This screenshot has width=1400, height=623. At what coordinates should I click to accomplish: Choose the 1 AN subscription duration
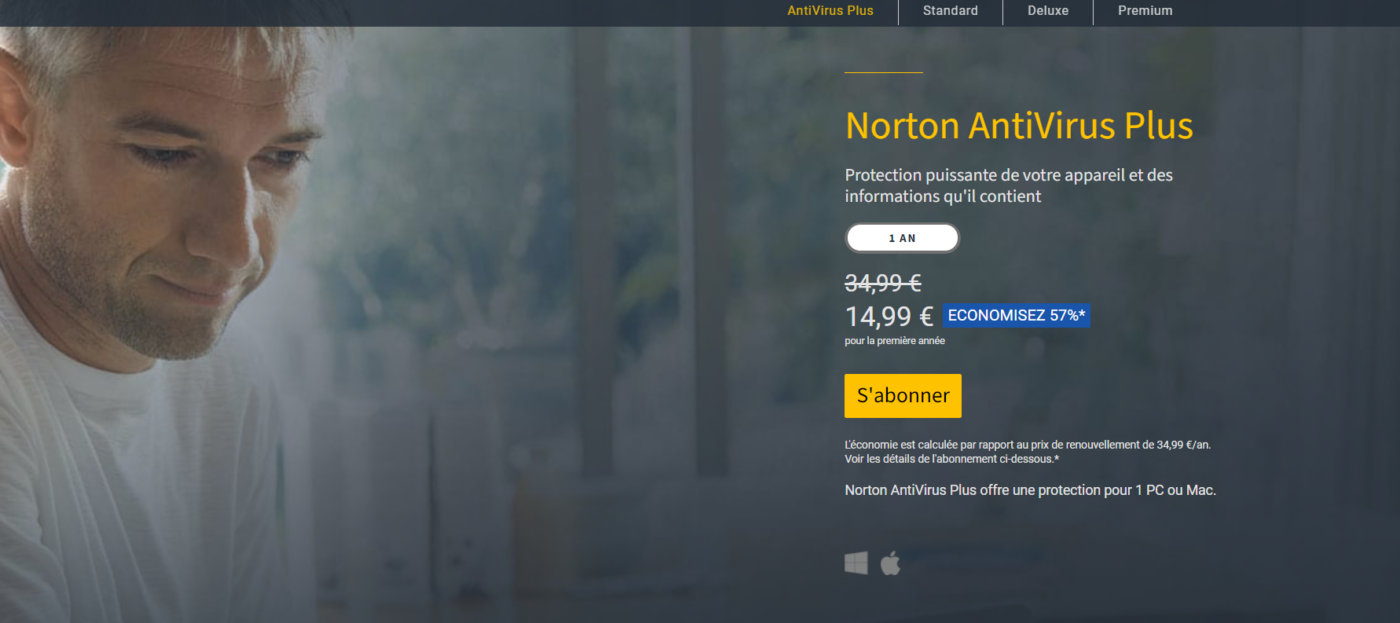[x=902, y=238]
